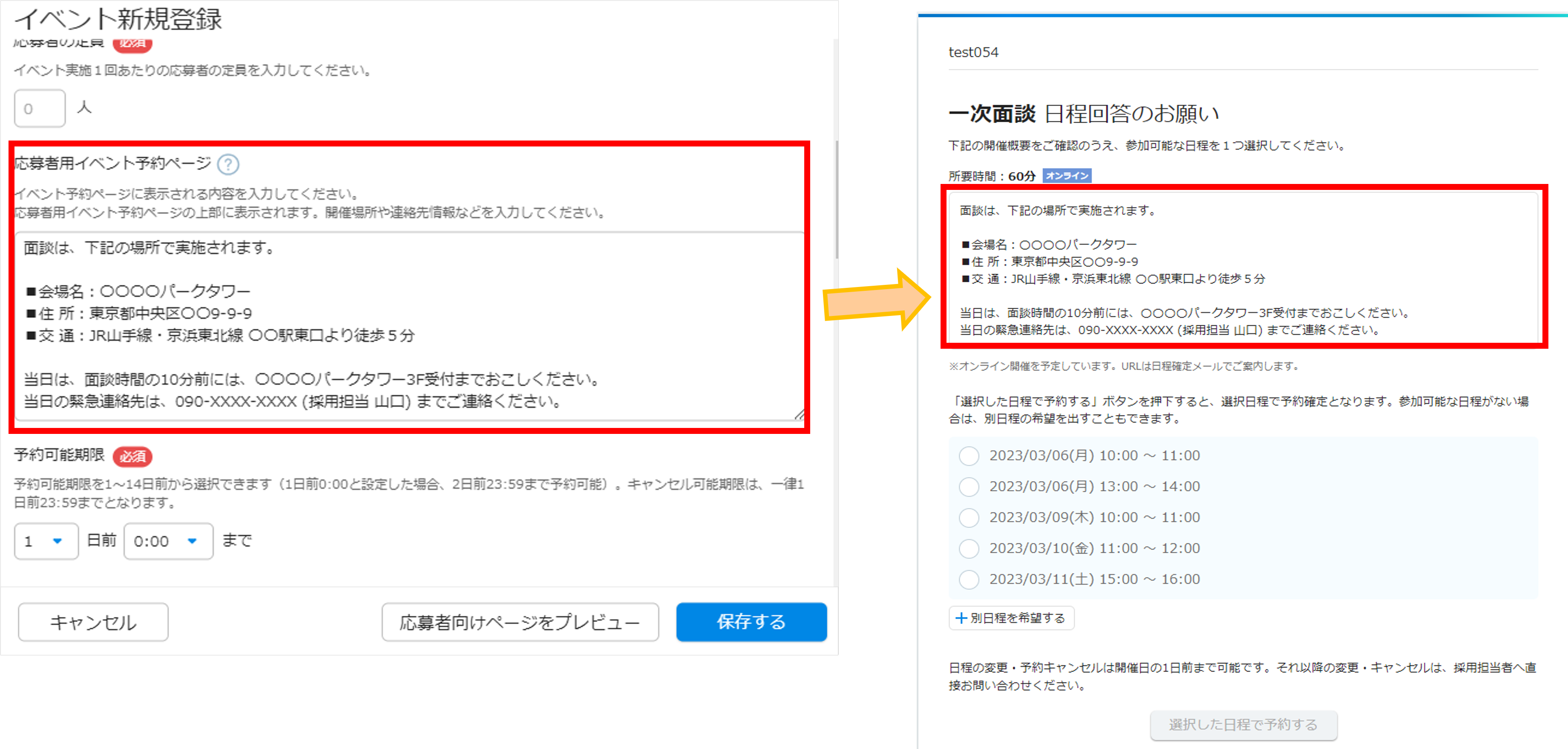The width and height of the screenshot is (1568, 749).
Task: Click the 予約可能期限 label
Action: (59, 455)
